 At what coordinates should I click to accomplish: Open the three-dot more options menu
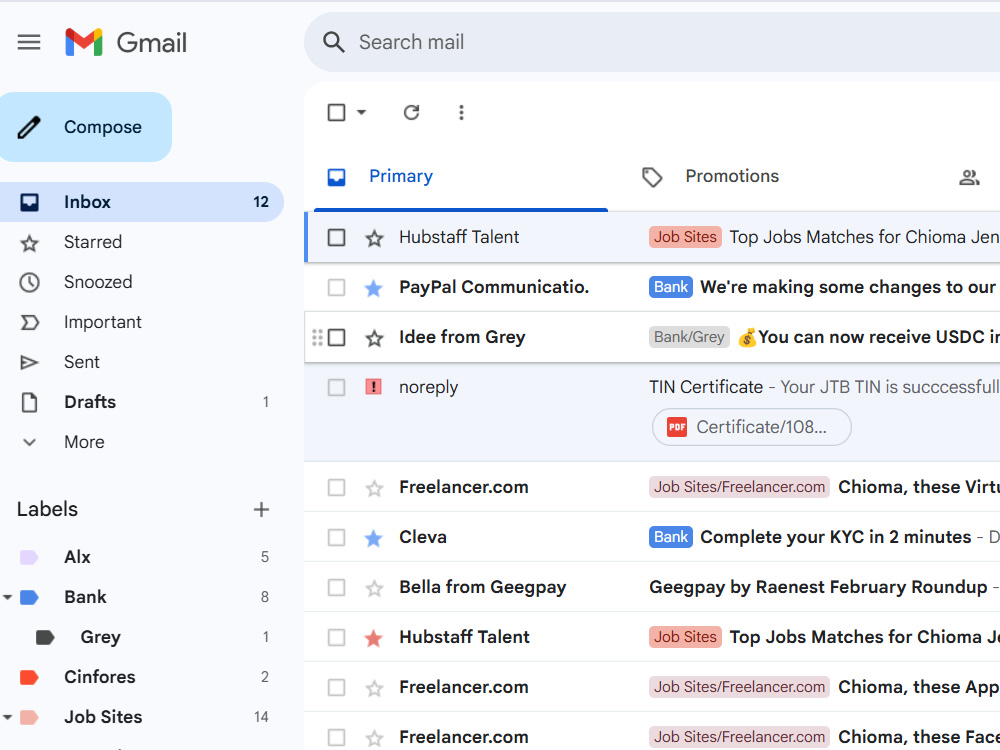461,113
